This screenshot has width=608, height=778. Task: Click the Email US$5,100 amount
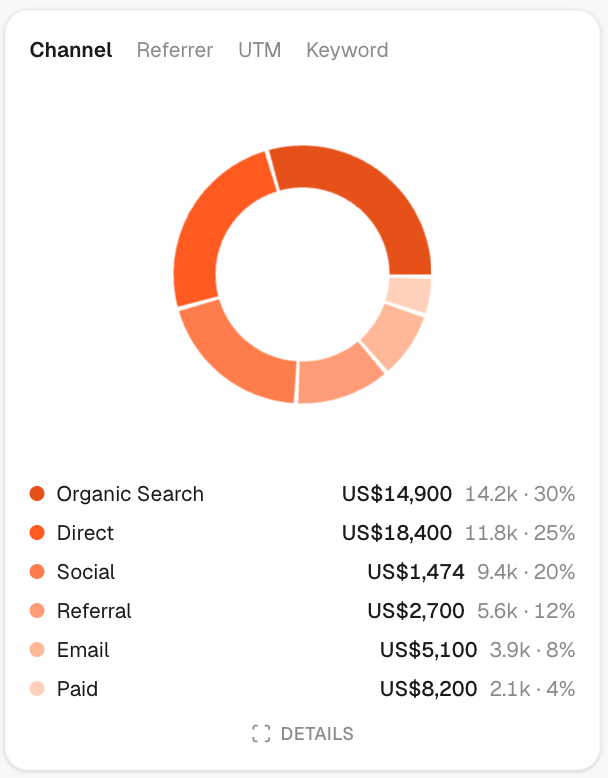428,650
